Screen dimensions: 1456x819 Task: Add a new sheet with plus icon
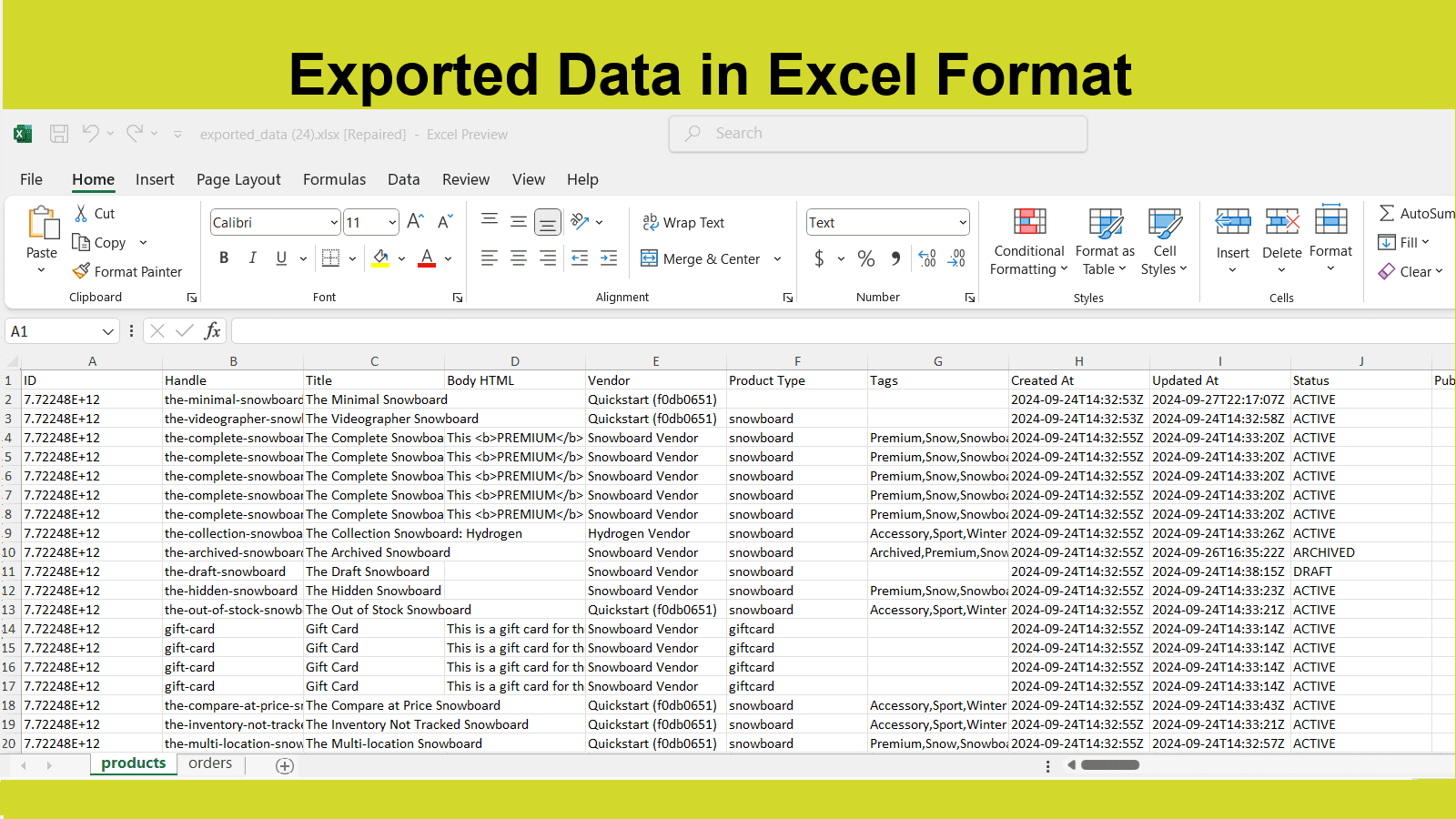[285, 766]
